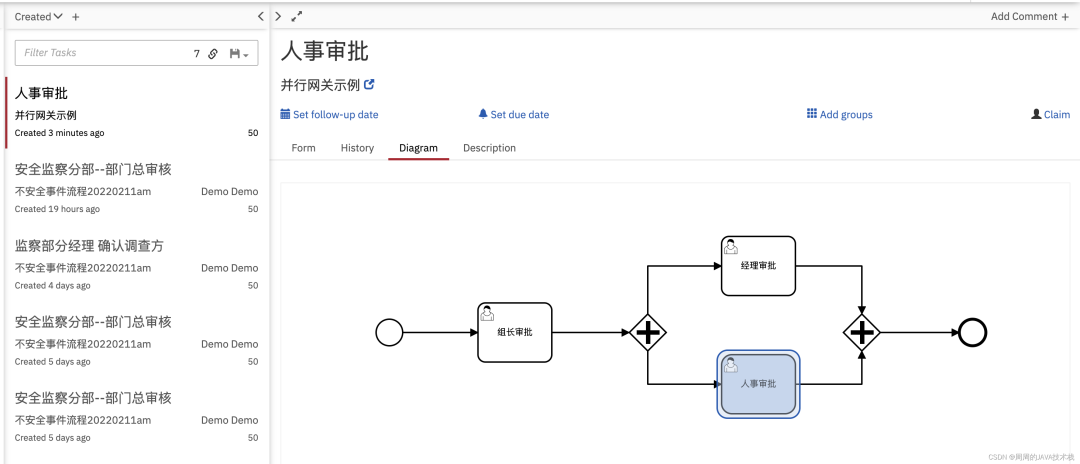Screen dimensions: 1080x464
Task: Click the first parallel gateway after 组长审批
Action: pyautogui.click(x=647, y=333)
